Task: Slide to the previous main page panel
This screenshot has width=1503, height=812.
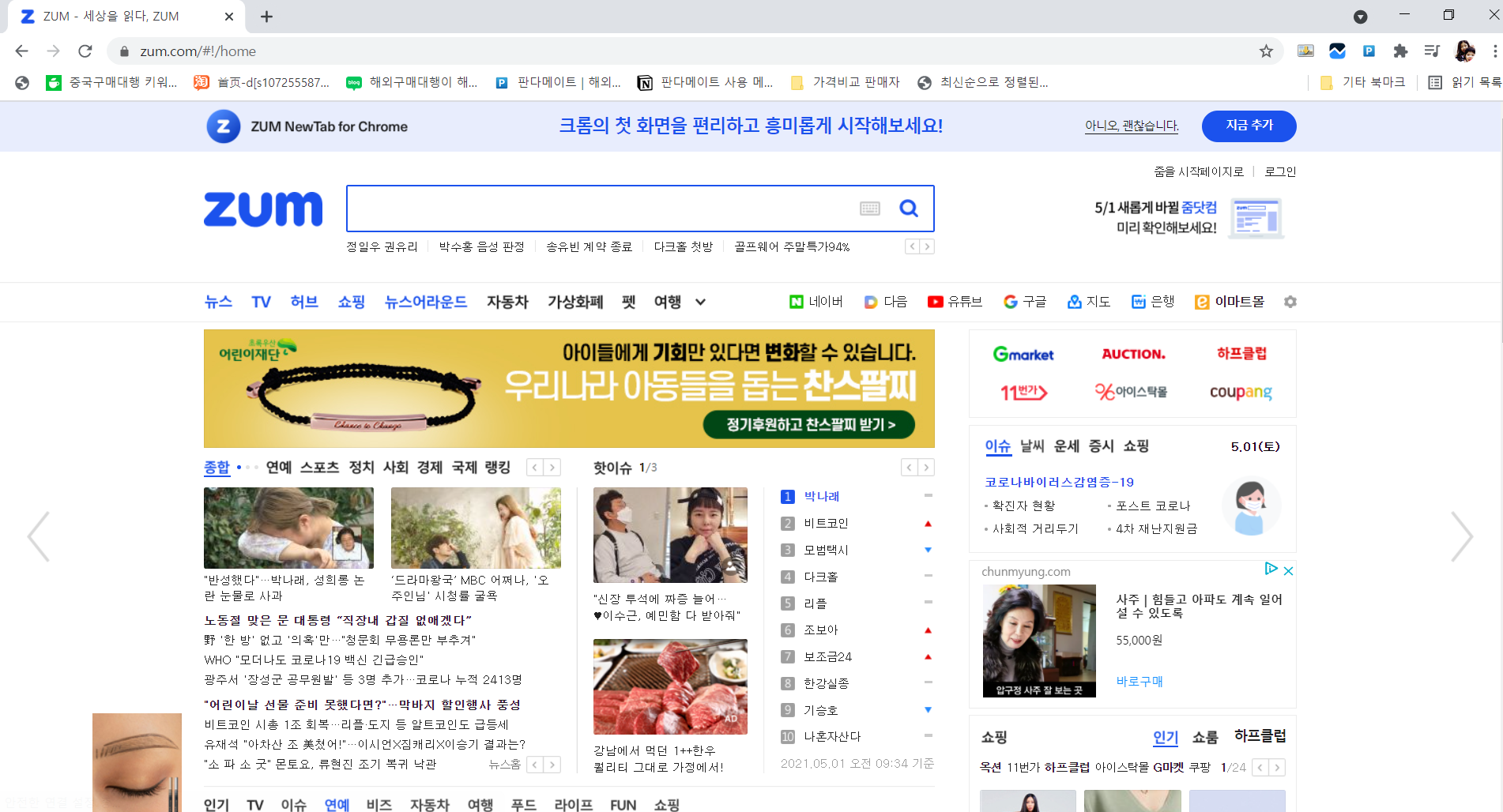Action: 39,536
